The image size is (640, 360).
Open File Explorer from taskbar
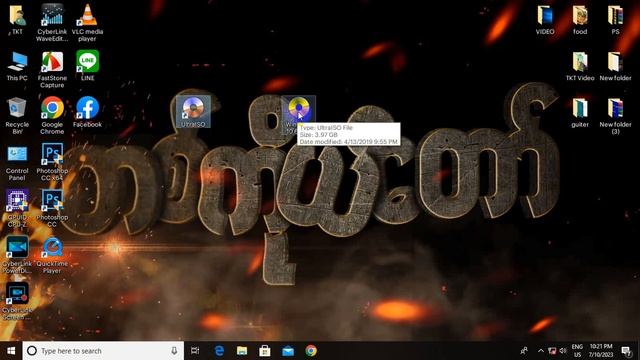[242, 351]
